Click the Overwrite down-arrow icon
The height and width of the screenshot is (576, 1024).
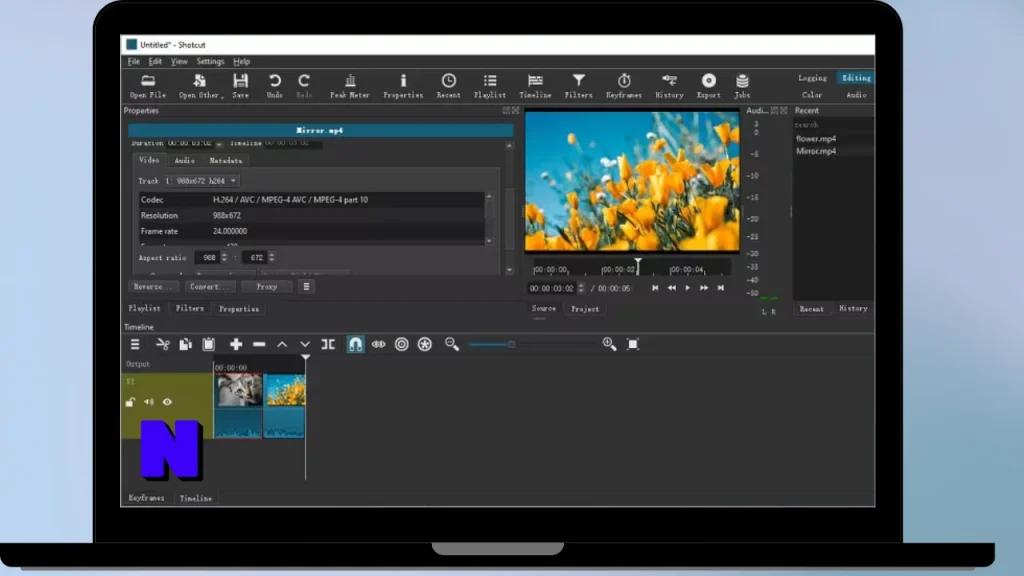(x=305, y=344)
